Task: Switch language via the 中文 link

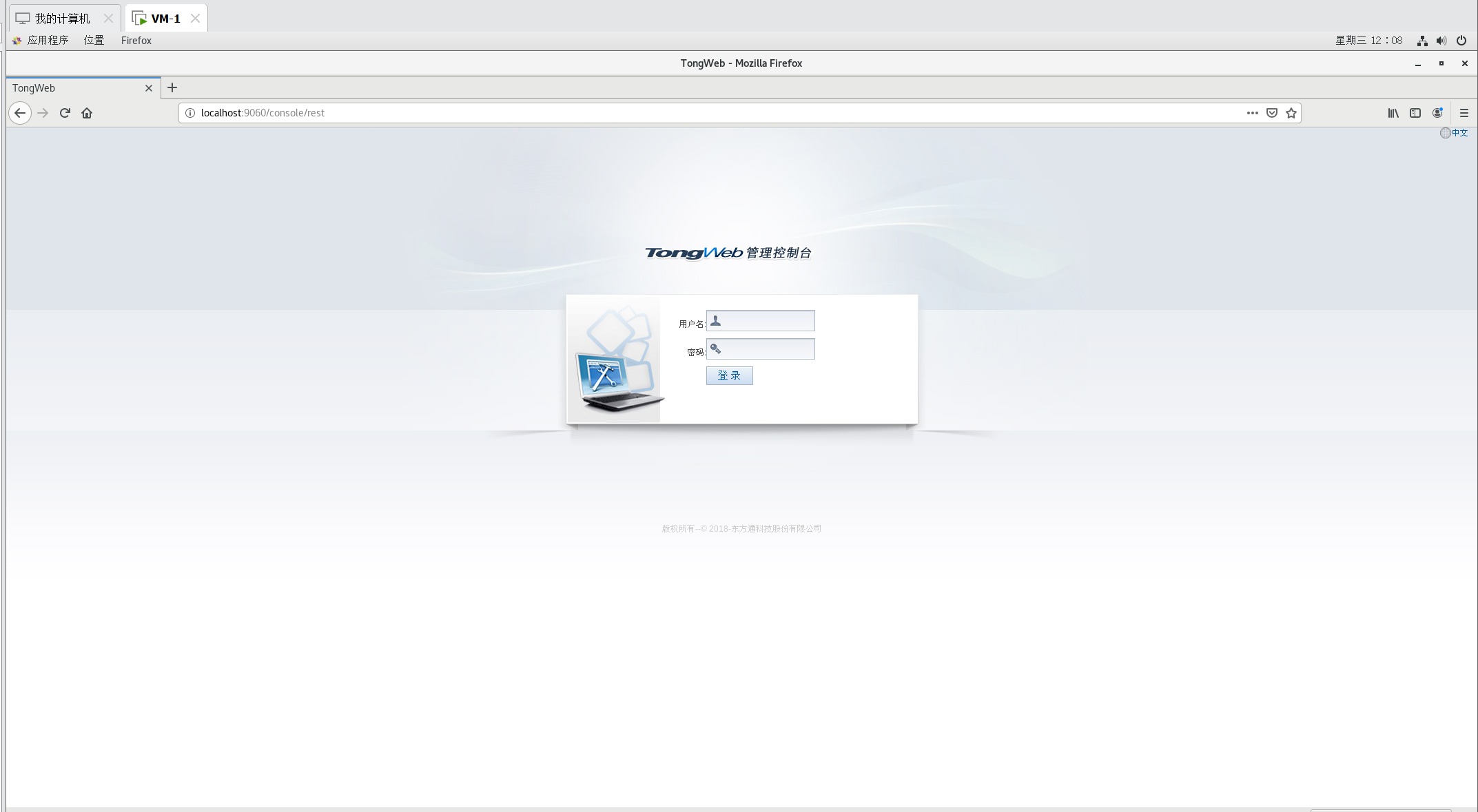Action: (x=1459, y=133)
